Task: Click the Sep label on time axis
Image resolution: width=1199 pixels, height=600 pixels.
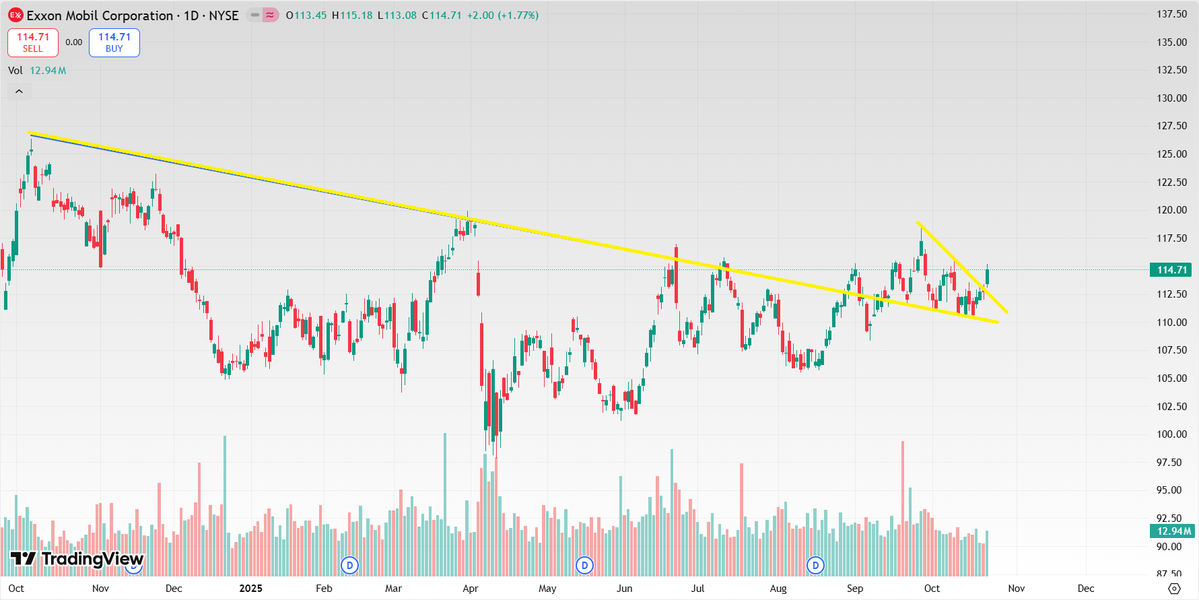Action: coord(855,589)
